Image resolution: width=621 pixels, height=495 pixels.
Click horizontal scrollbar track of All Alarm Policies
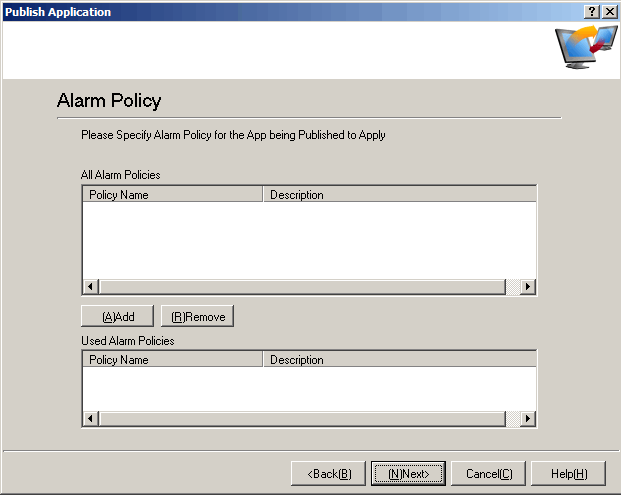[x=300, y=287]
